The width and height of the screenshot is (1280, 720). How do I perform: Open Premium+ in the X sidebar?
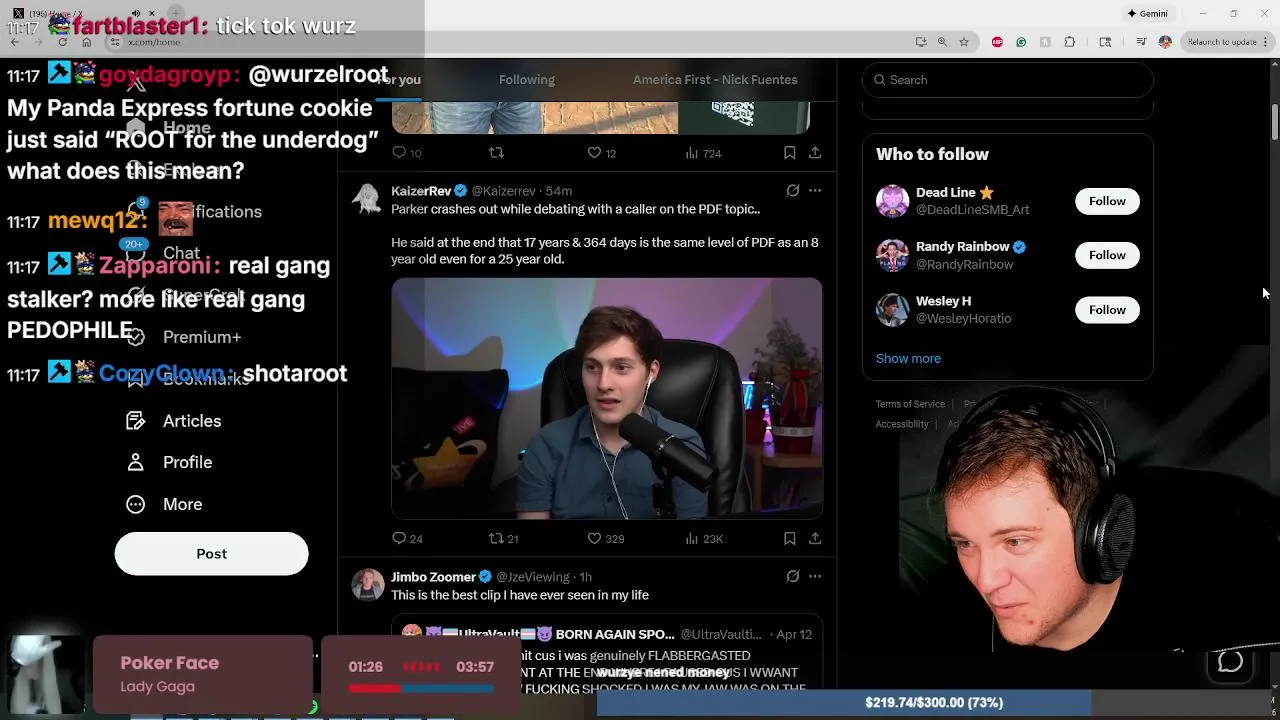(183, 337)
